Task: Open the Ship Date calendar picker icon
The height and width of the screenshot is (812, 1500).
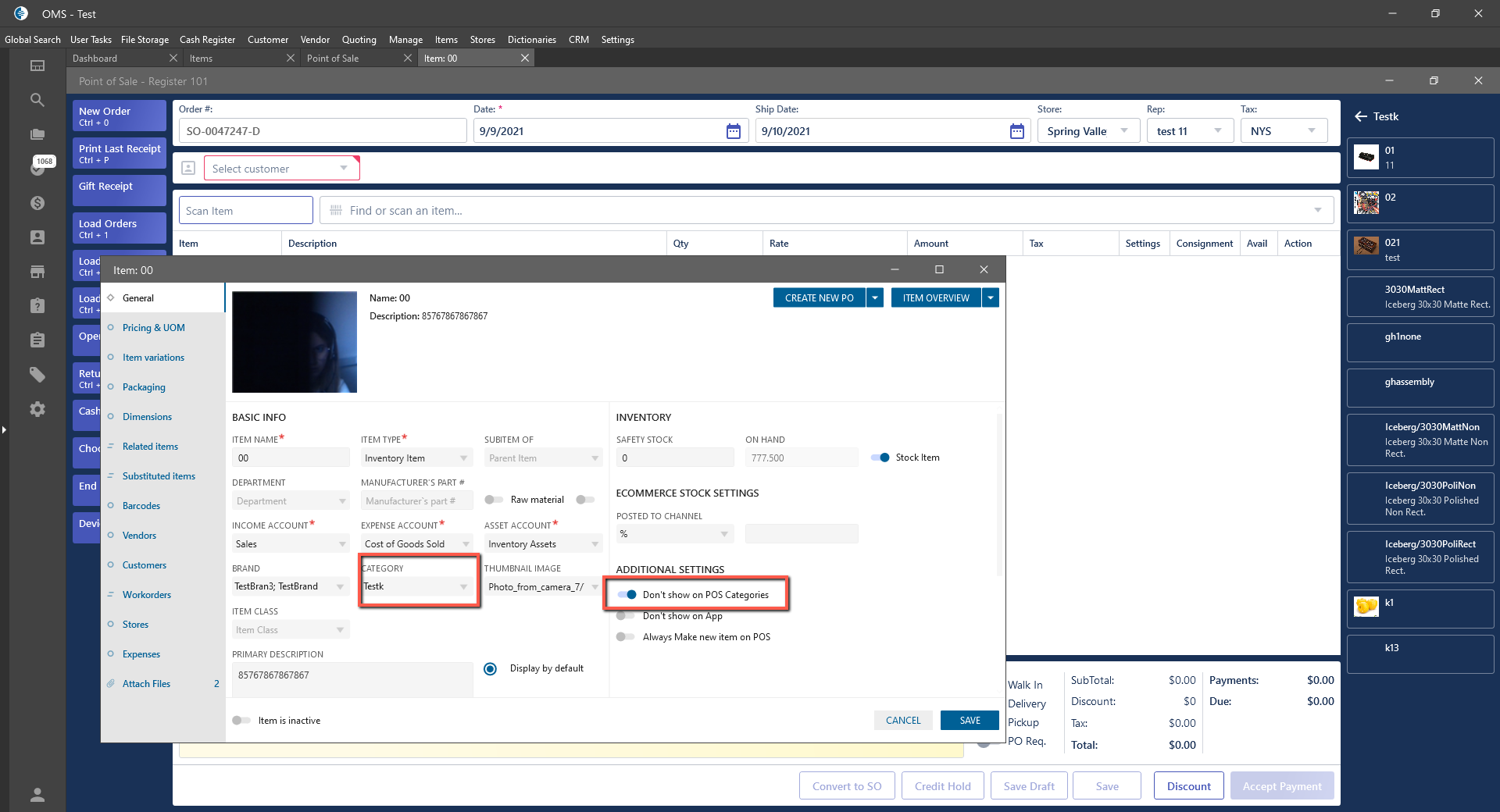Action: click(x=1016, y=131)
